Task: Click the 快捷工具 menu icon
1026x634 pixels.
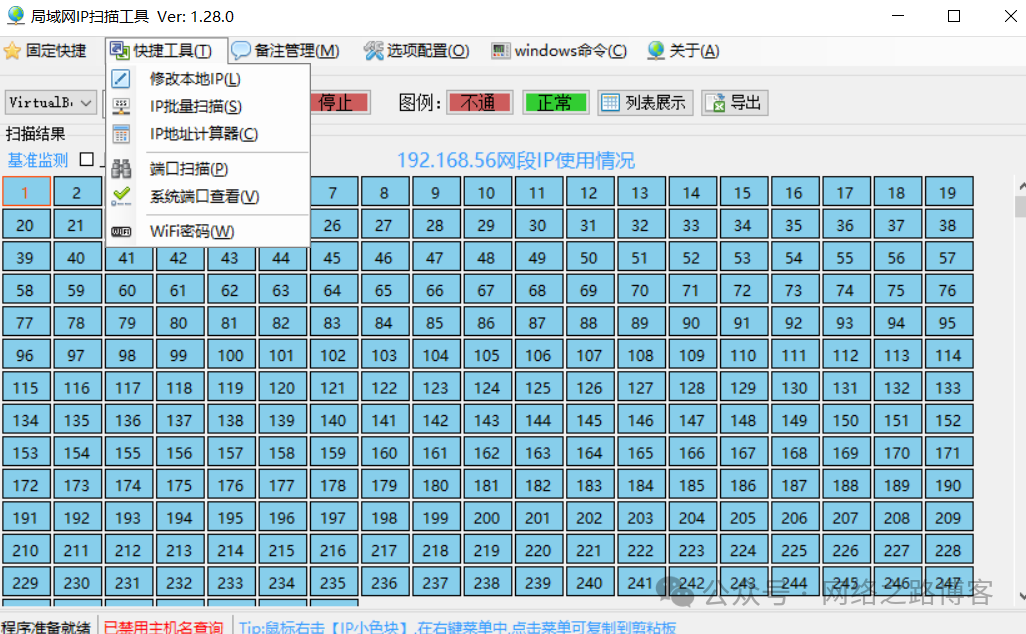Action: coord(119,51)
